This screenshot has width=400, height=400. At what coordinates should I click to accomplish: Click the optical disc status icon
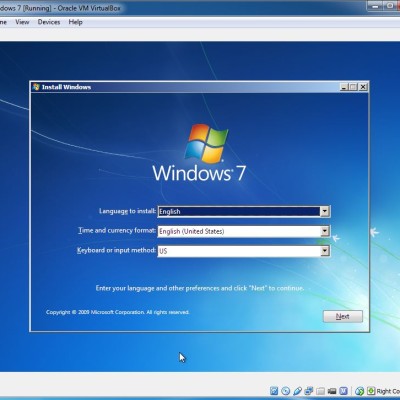click(286, 391)
